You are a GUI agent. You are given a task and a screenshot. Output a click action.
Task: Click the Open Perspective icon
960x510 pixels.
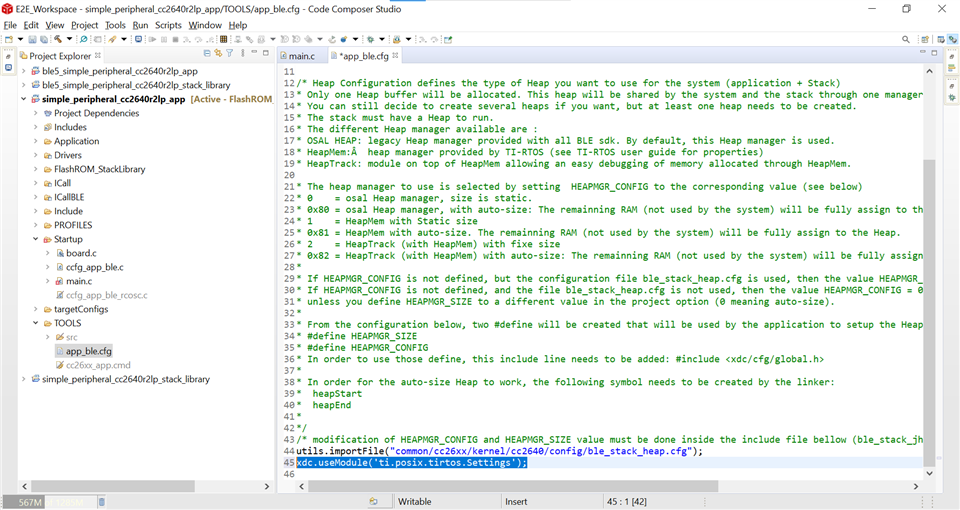(x=925, y=39)
